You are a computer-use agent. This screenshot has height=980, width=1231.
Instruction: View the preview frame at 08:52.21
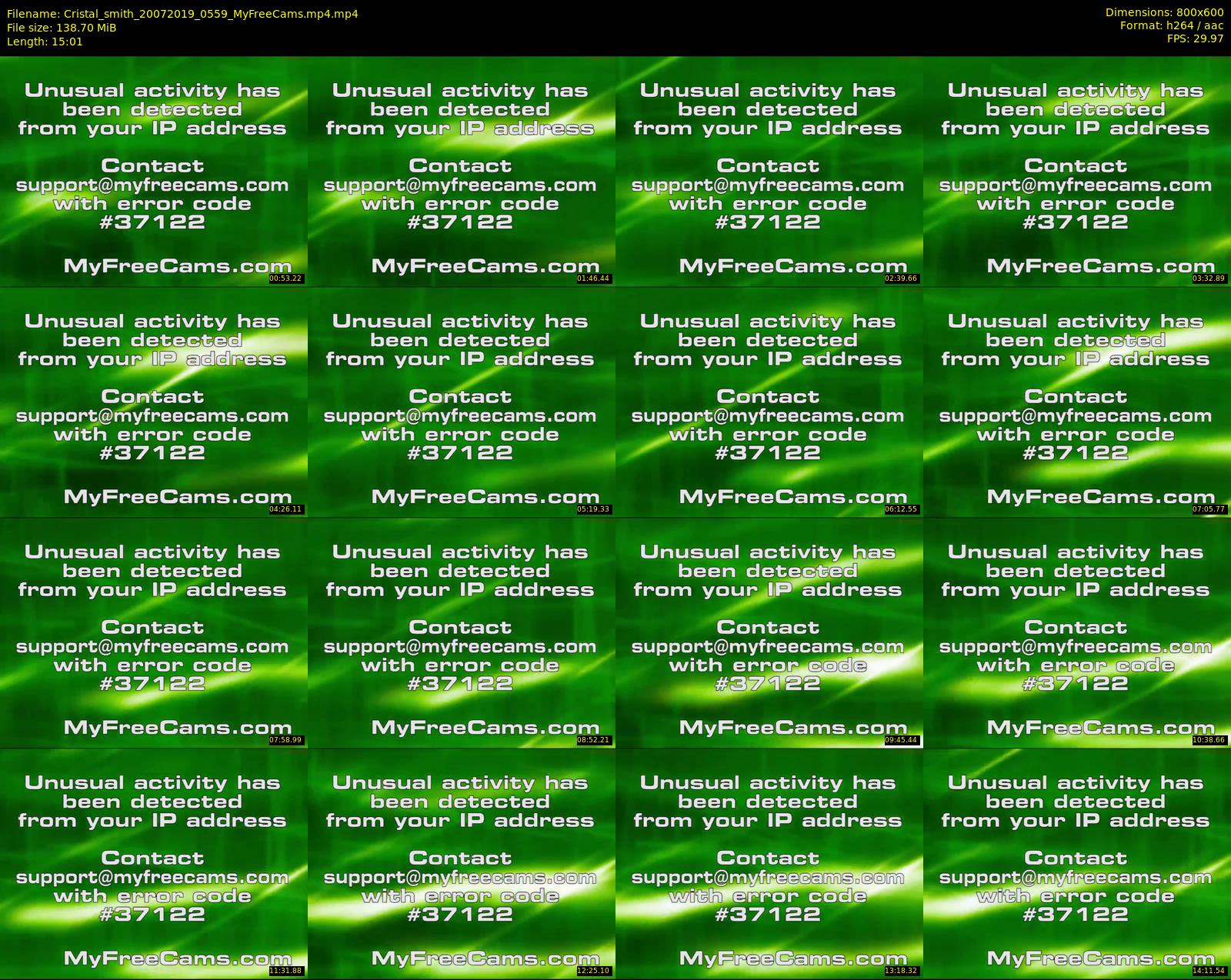point(461,632)
